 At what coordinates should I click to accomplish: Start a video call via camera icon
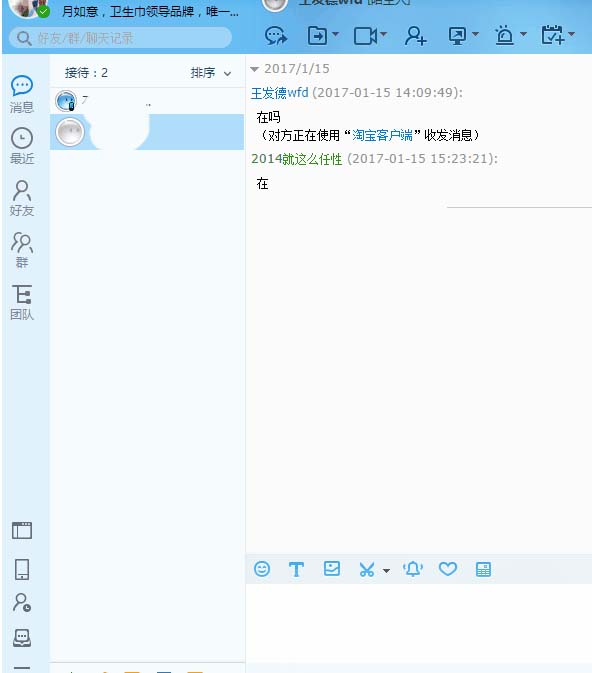[x=365, y=36]
